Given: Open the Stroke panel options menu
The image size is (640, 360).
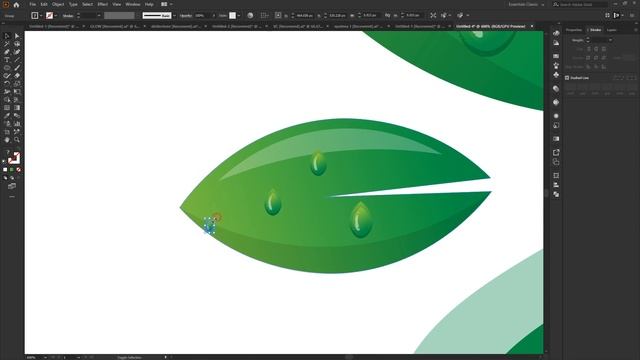Looking at the screenshot, I should tap(636, 30).
